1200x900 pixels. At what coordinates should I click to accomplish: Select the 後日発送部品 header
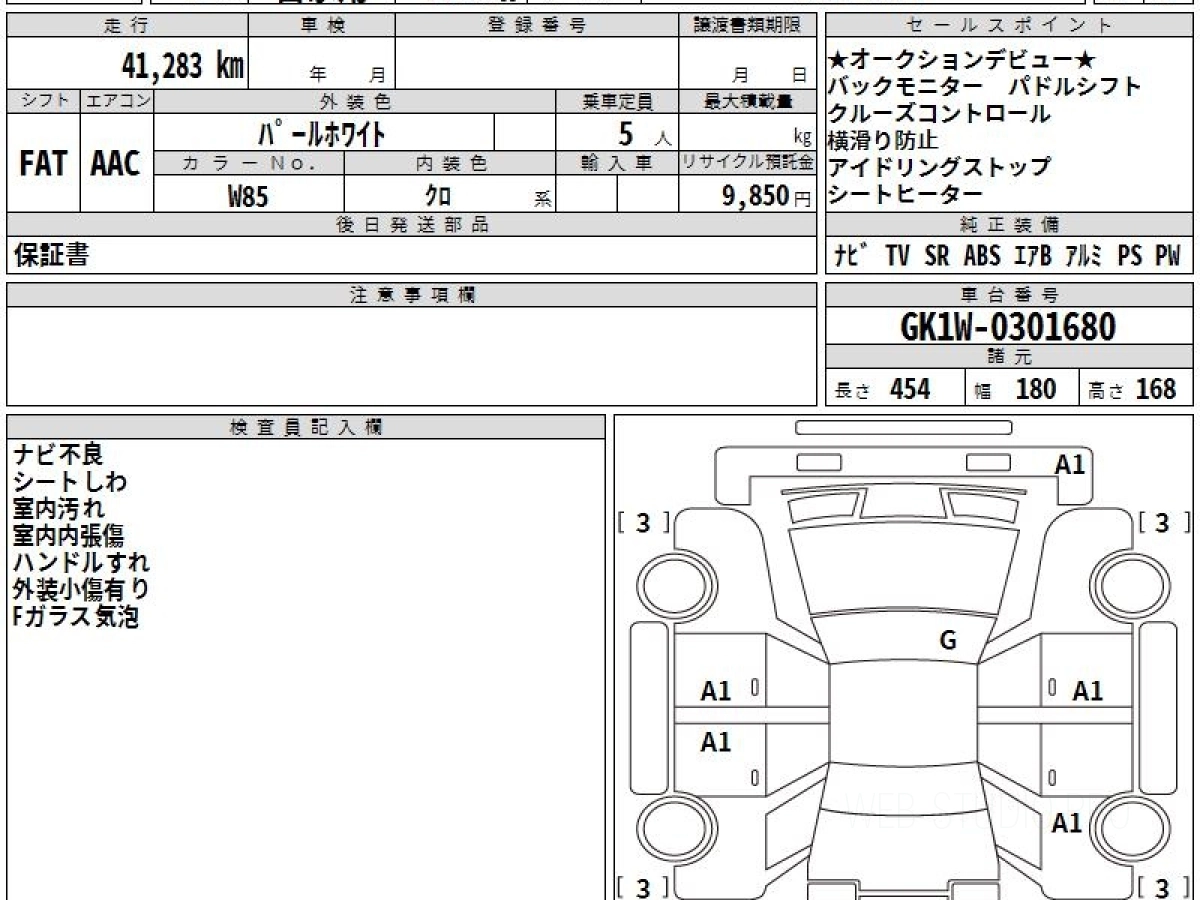pyautogui.click(x=412, y=225)
